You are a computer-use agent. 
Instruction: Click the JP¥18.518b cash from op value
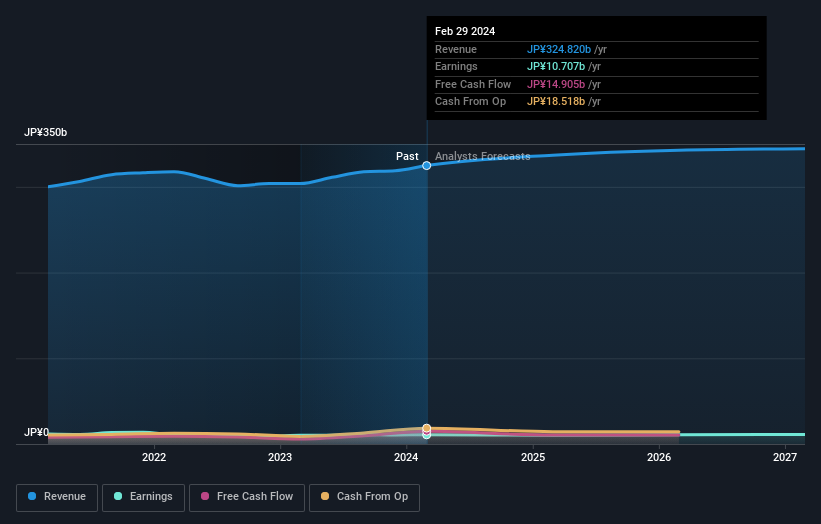point(556,102)
